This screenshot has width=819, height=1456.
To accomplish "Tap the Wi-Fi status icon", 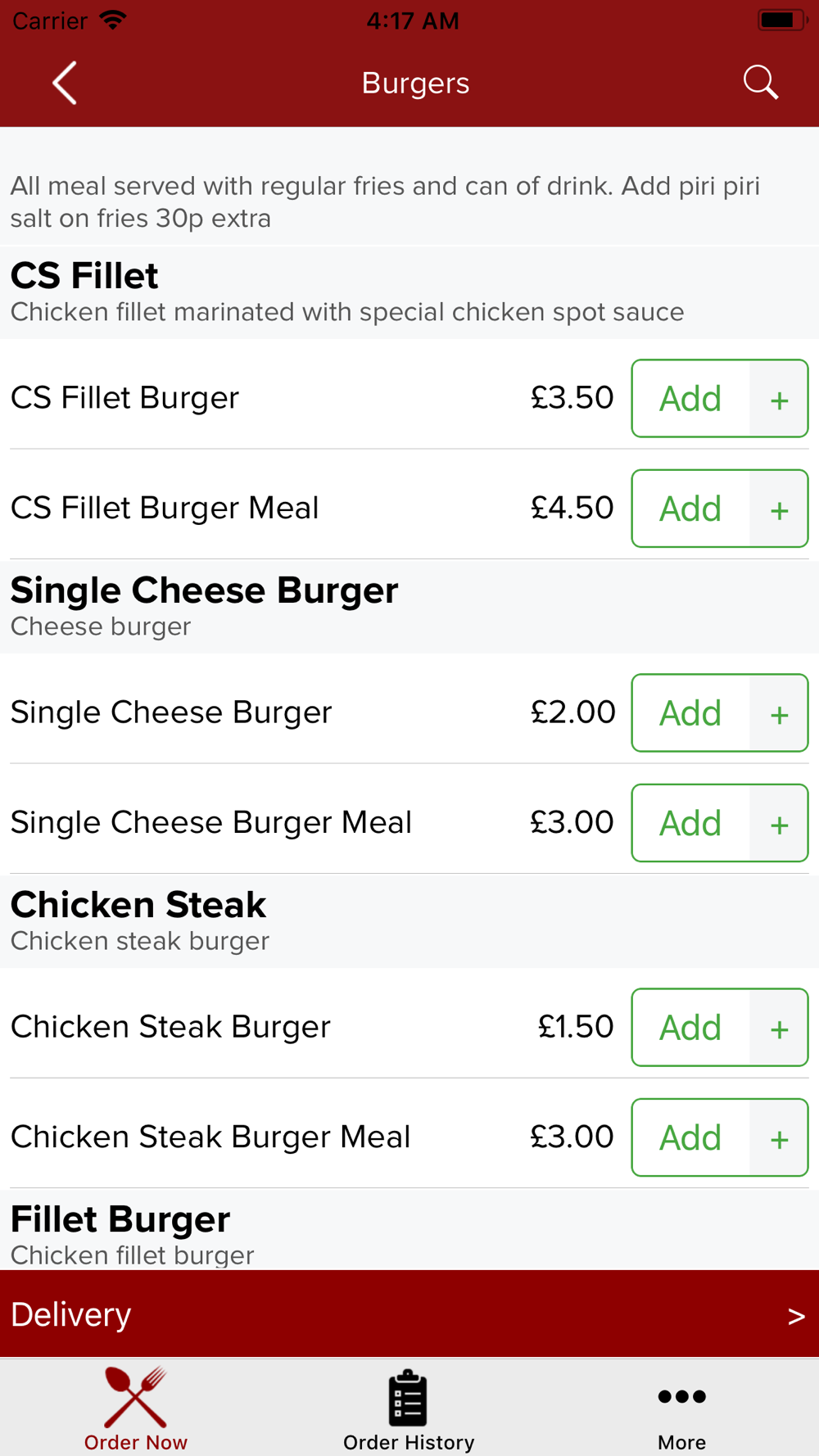I will 113,20.
